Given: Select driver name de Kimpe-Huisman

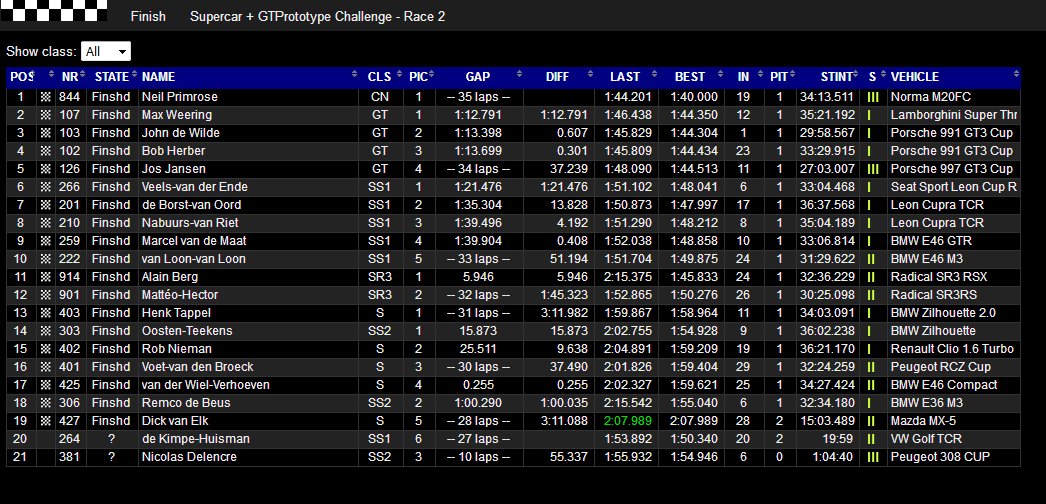Looking at the screenshot, I should click(x=195, y=439).
